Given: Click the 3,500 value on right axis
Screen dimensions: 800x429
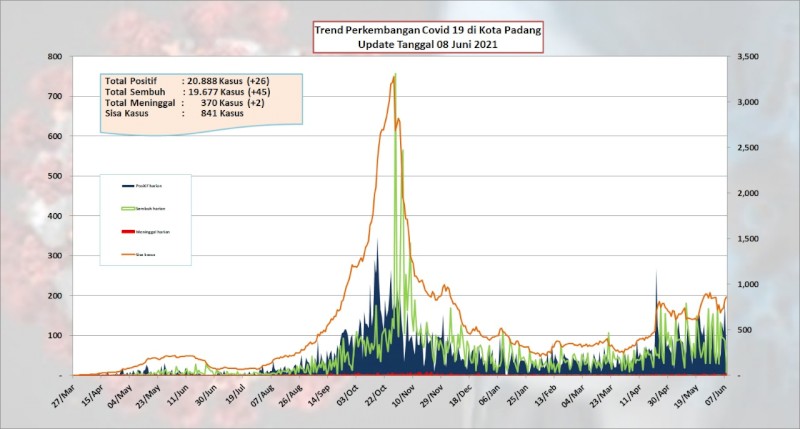Looking at the screenshot, I should click(x=748, y=57).
